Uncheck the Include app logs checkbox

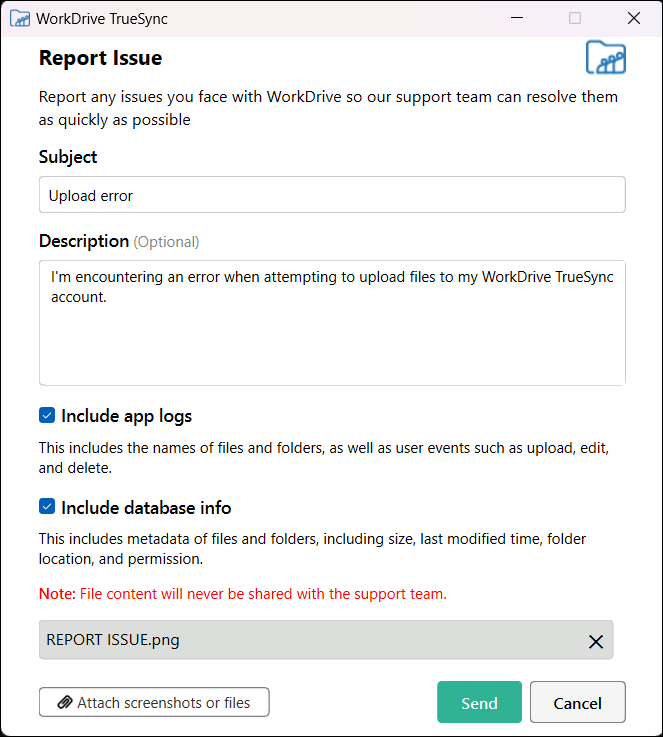pyautogui.click(x=47, y=416)
